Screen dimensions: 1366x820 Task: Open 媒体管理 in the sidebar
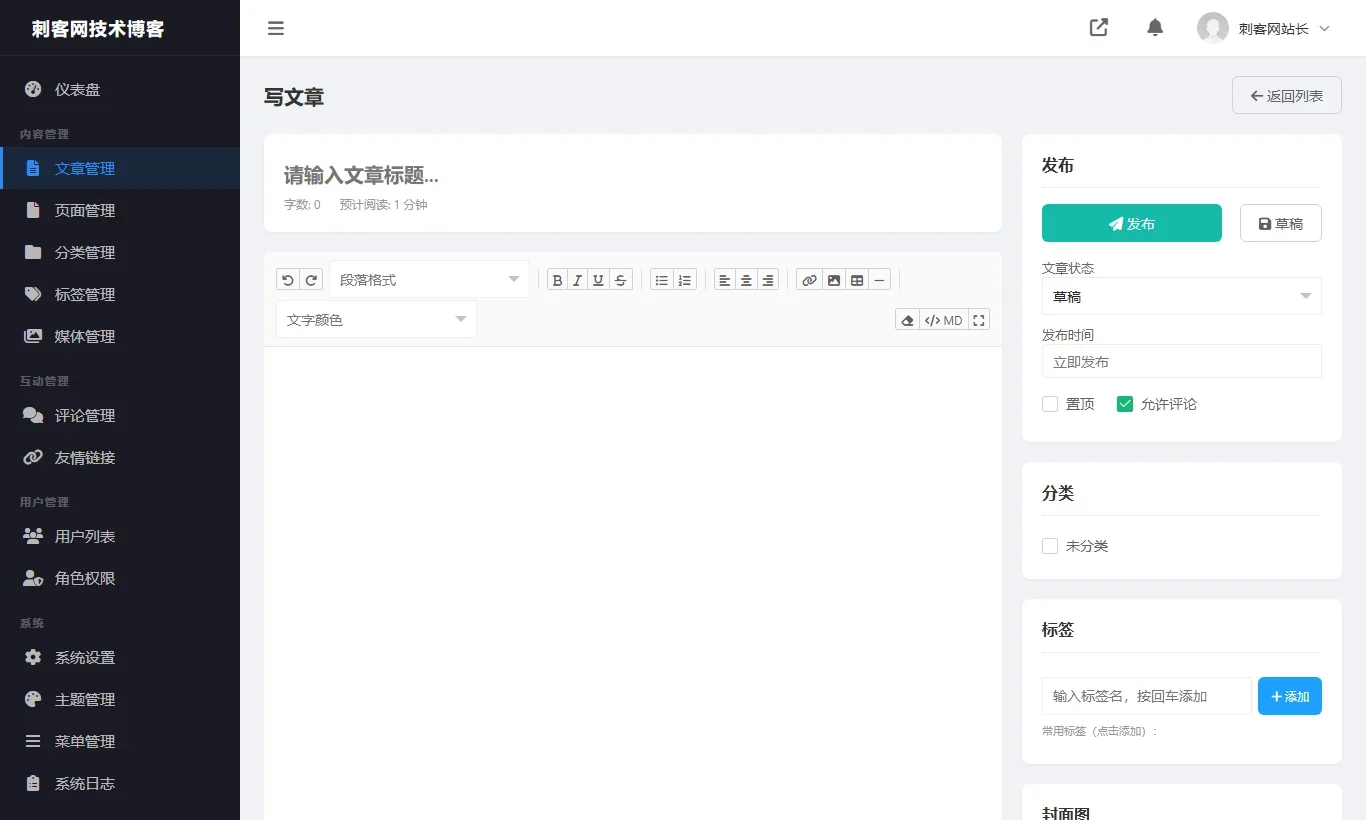coord(120,336)
